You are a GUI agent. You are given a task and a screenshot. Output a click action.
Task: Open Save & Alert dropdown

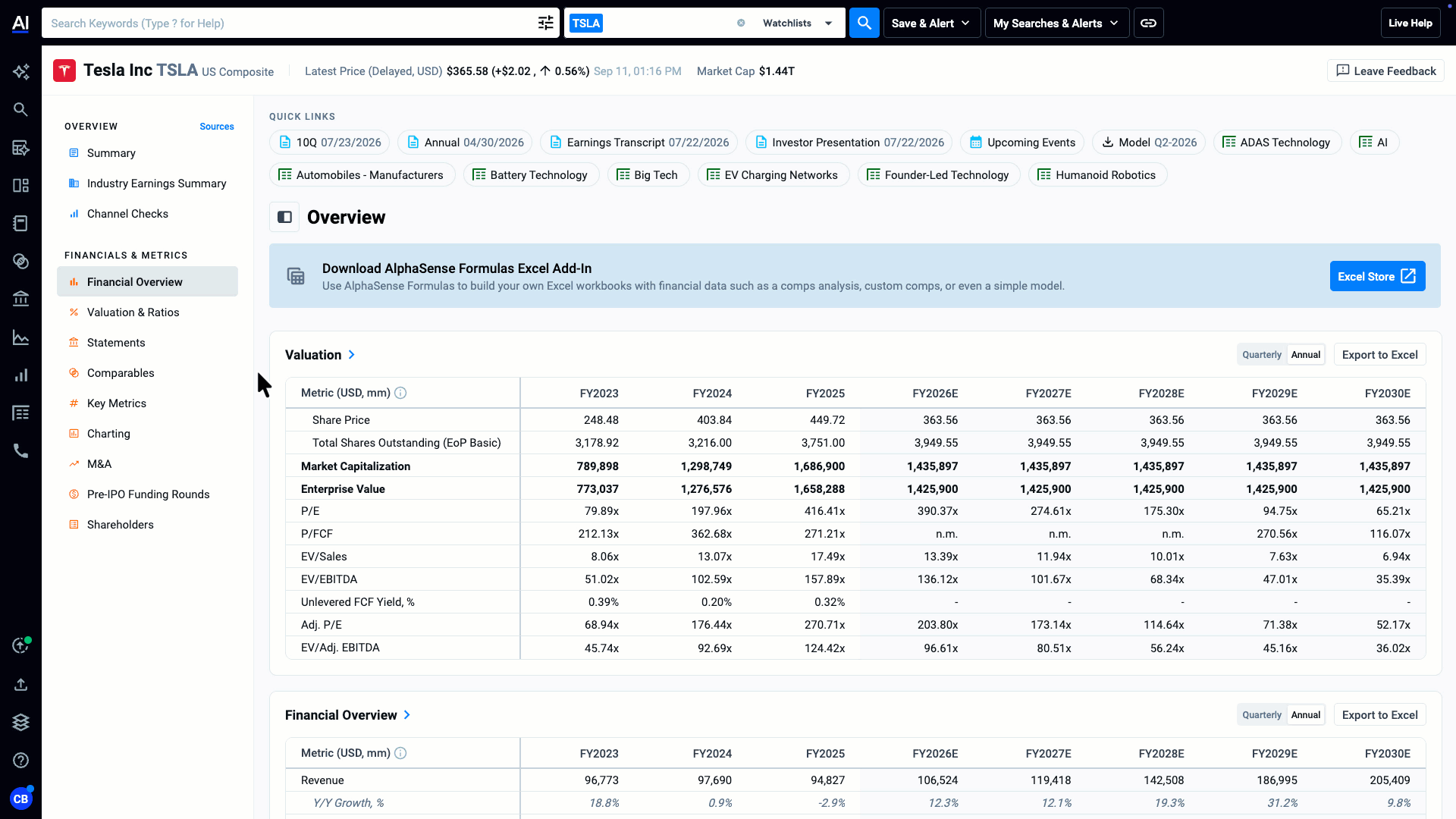(931, 23)
